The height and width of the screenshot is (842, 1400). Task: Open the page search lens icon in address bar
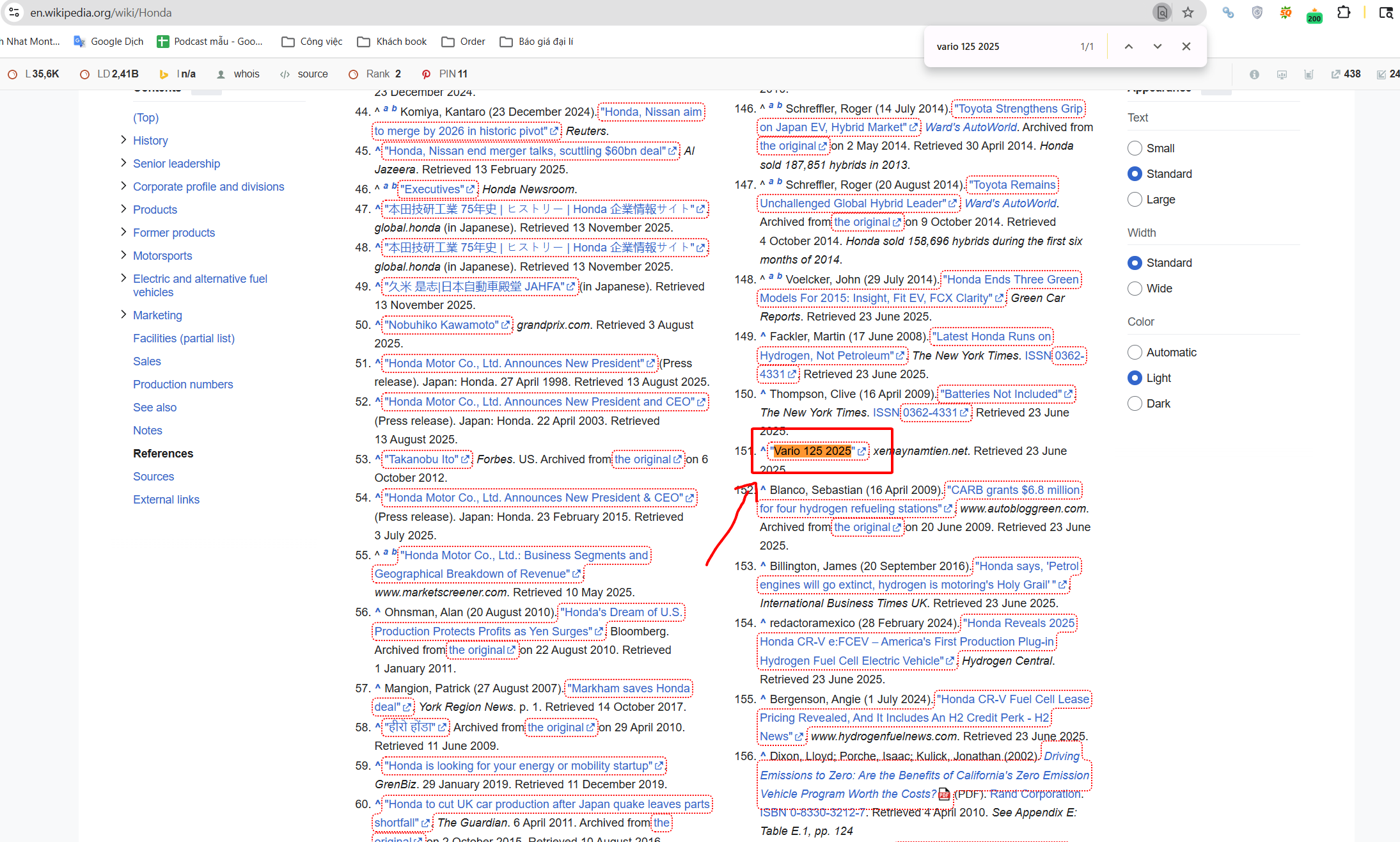click(x=1161, y=12)
